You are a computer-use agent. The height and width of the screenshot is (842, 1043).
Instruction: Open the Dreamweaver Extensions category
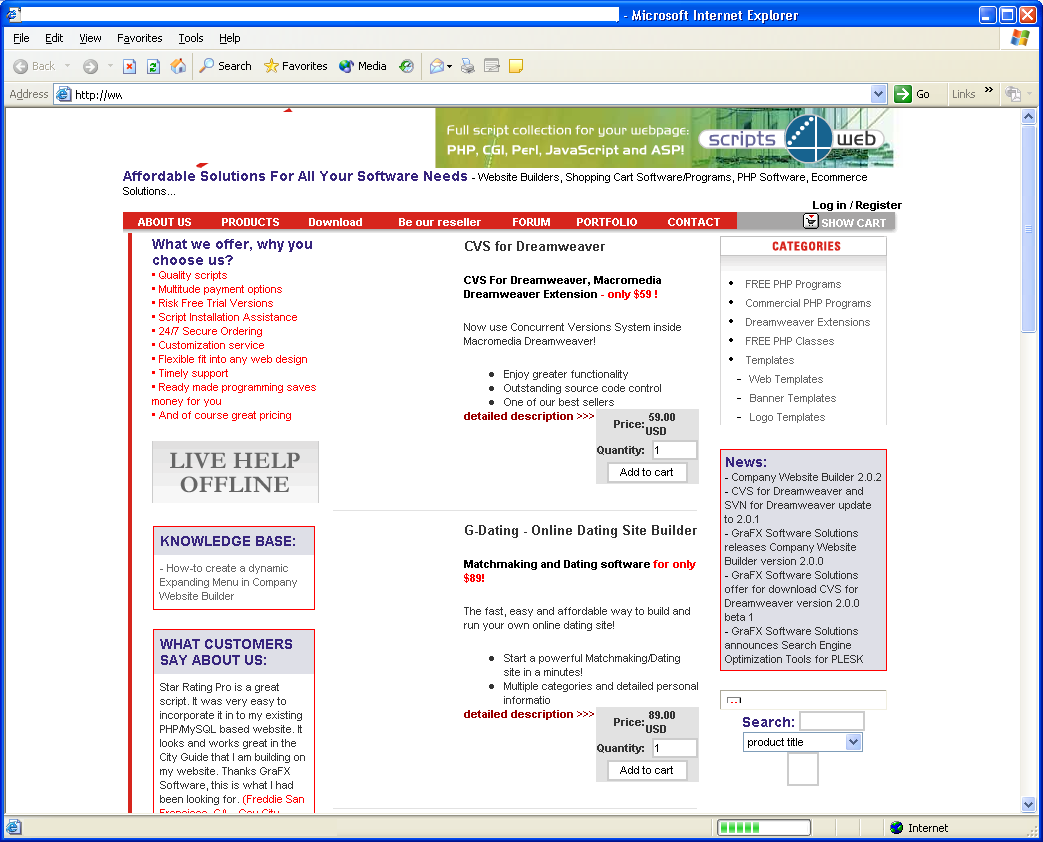pyautogui.click(x=808, y=322)
